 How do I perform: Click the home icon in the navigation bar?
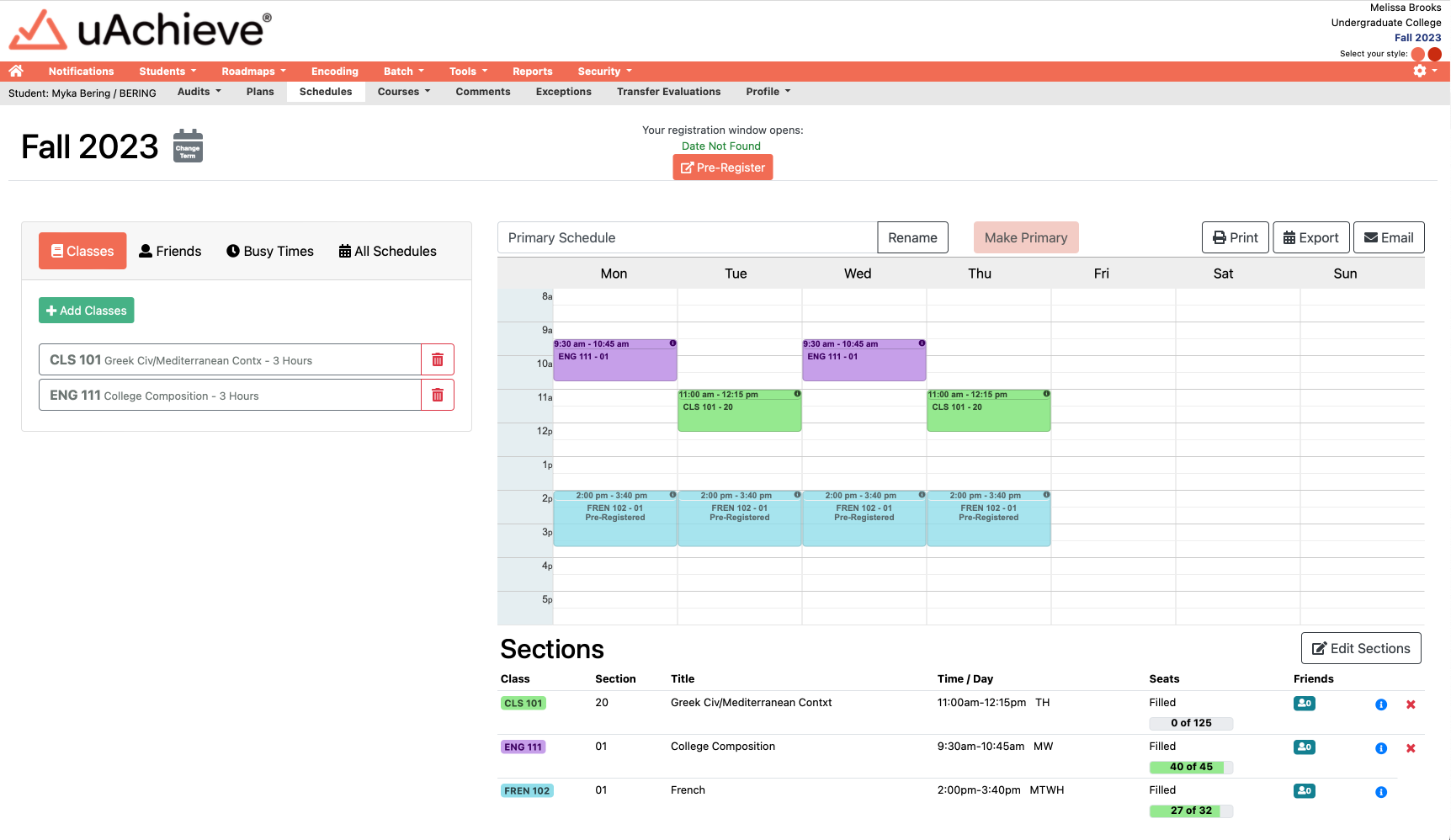pos(16,71)
